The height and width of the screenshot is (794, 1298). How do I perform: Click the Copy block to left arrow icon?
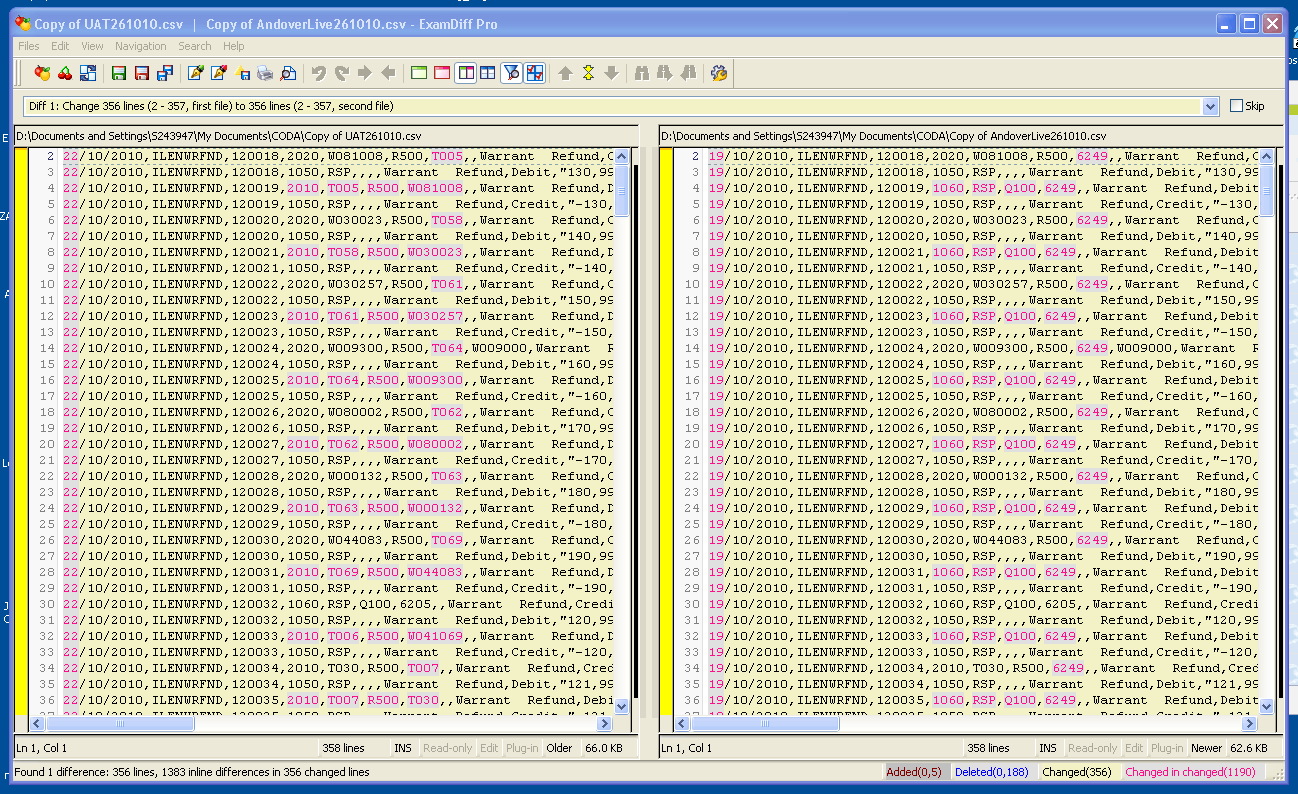[x=388, y=73]
